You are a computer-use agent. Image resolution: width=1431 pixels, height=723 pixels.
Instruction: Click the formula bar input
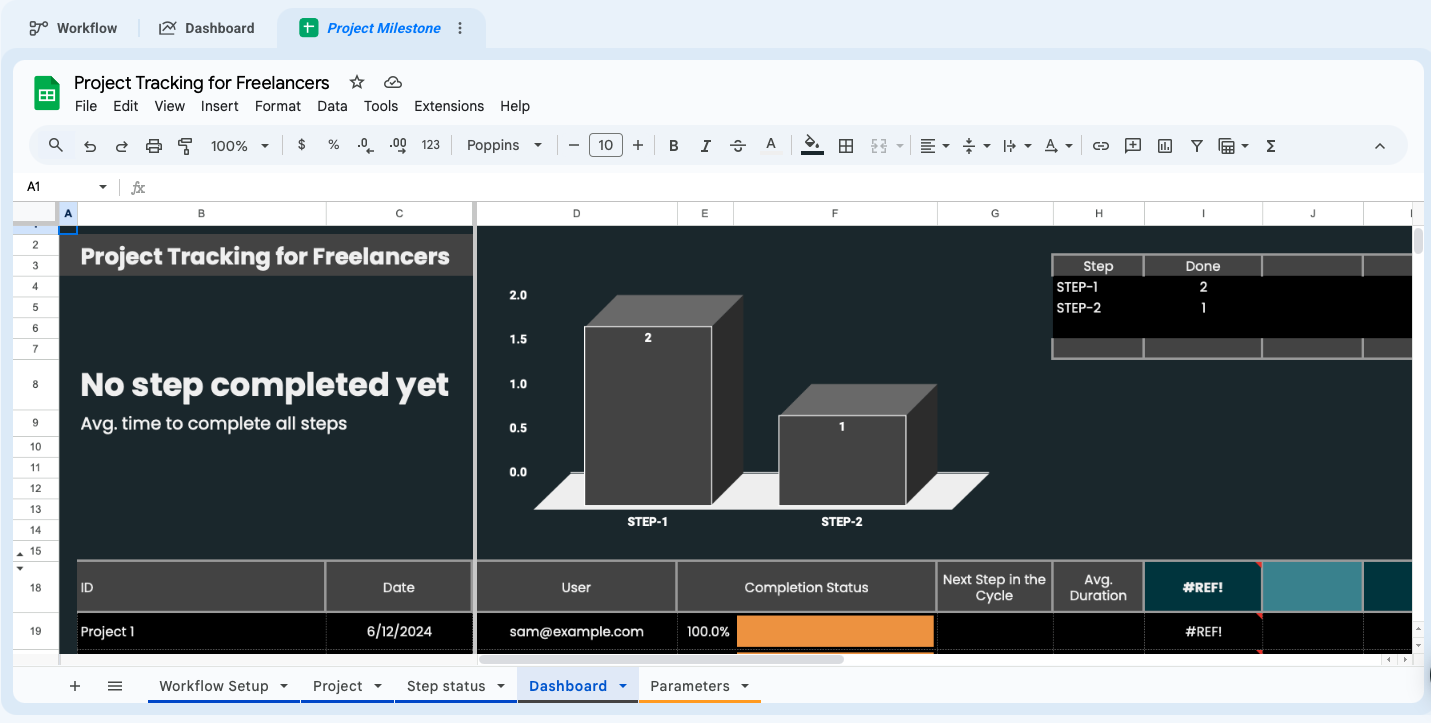(x=780, y=187)
